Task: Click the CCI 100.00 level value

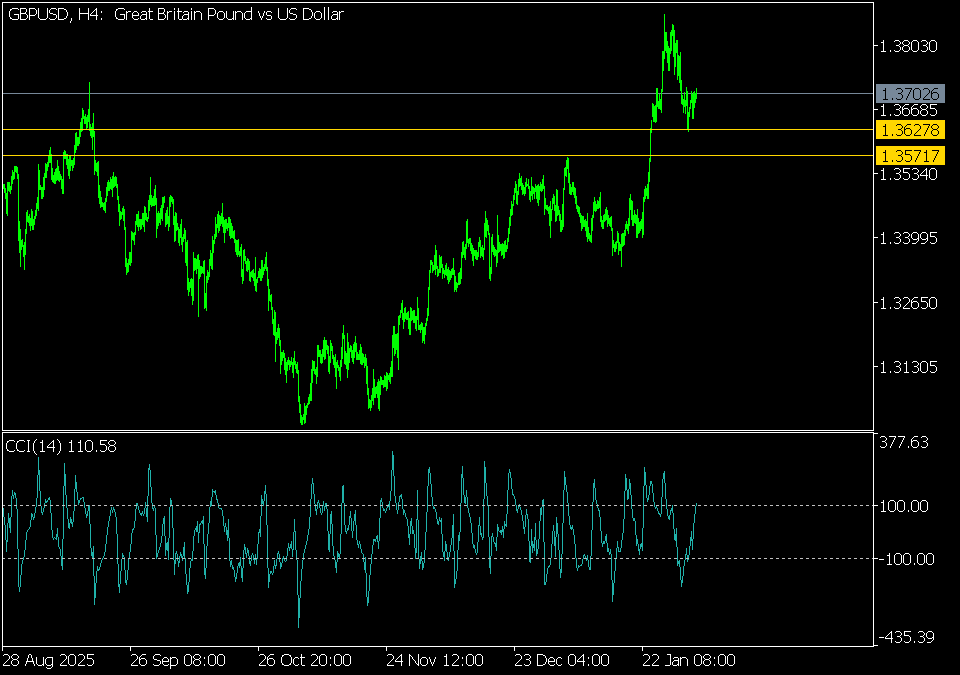Action: coord(906,506)
